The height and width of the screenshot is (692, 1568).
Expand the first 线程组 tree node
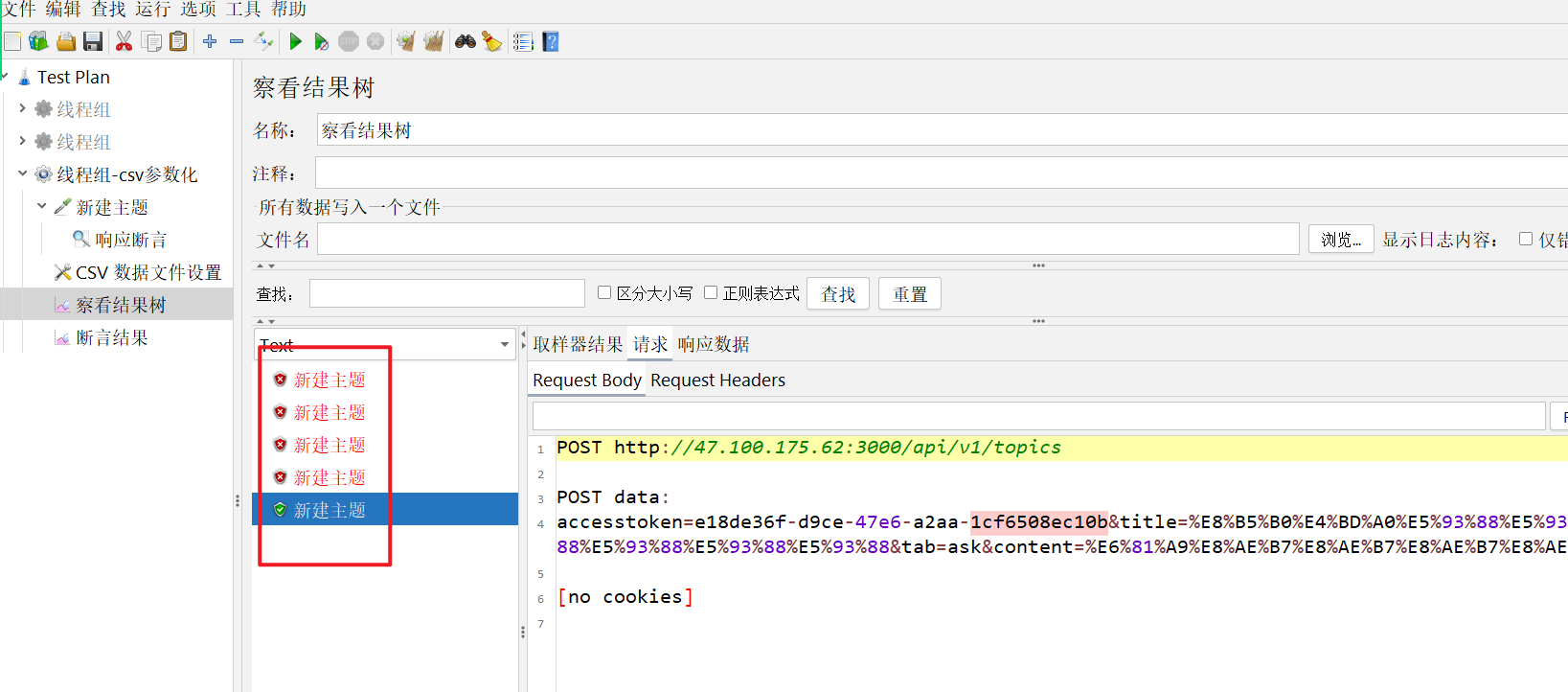click(22, 108)
